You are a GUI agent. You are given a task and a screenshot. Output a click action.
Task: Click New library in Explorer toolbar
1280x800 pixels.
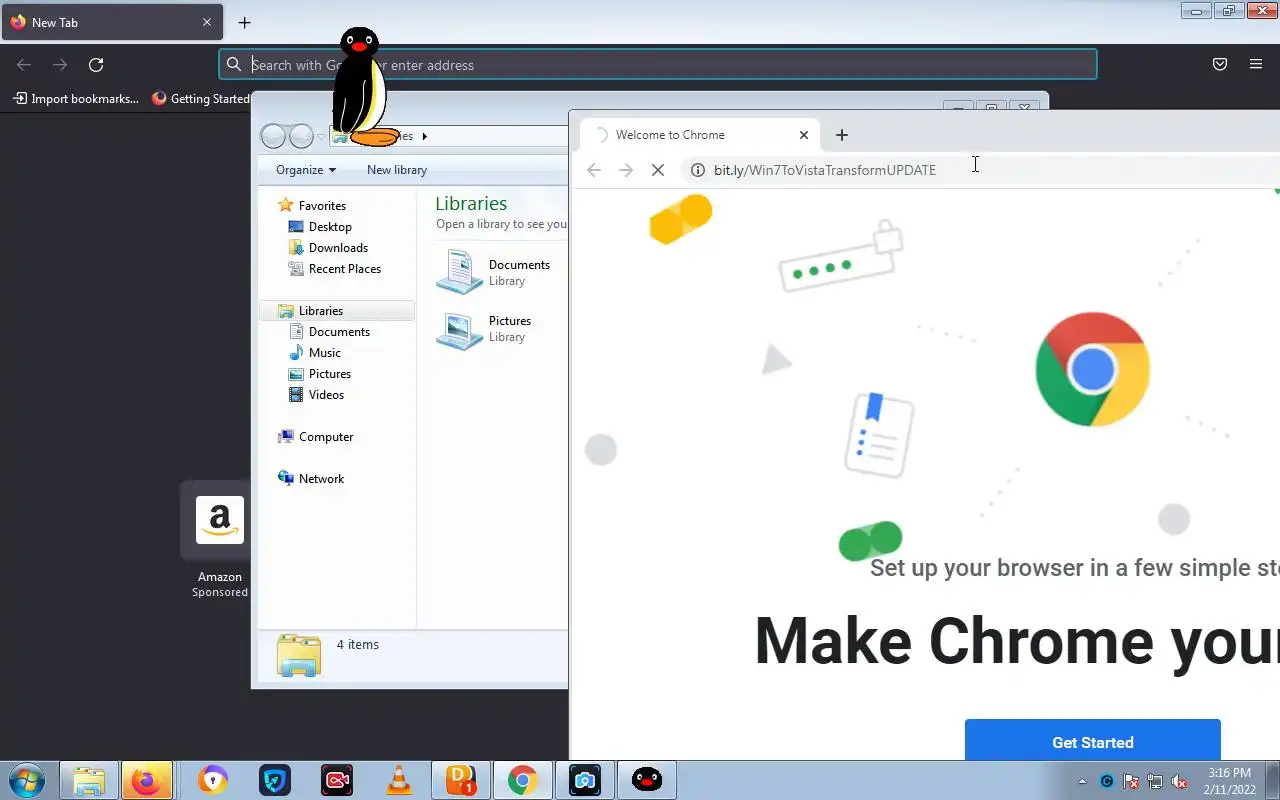pos(396,170)
